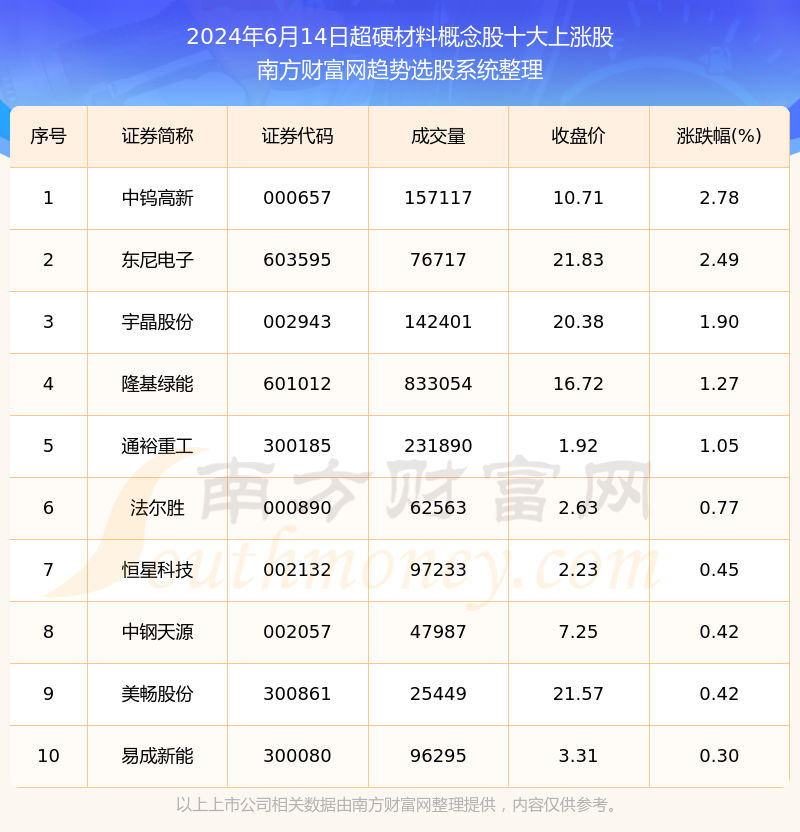
Task: Click volume value 47987
Action: 438,632
